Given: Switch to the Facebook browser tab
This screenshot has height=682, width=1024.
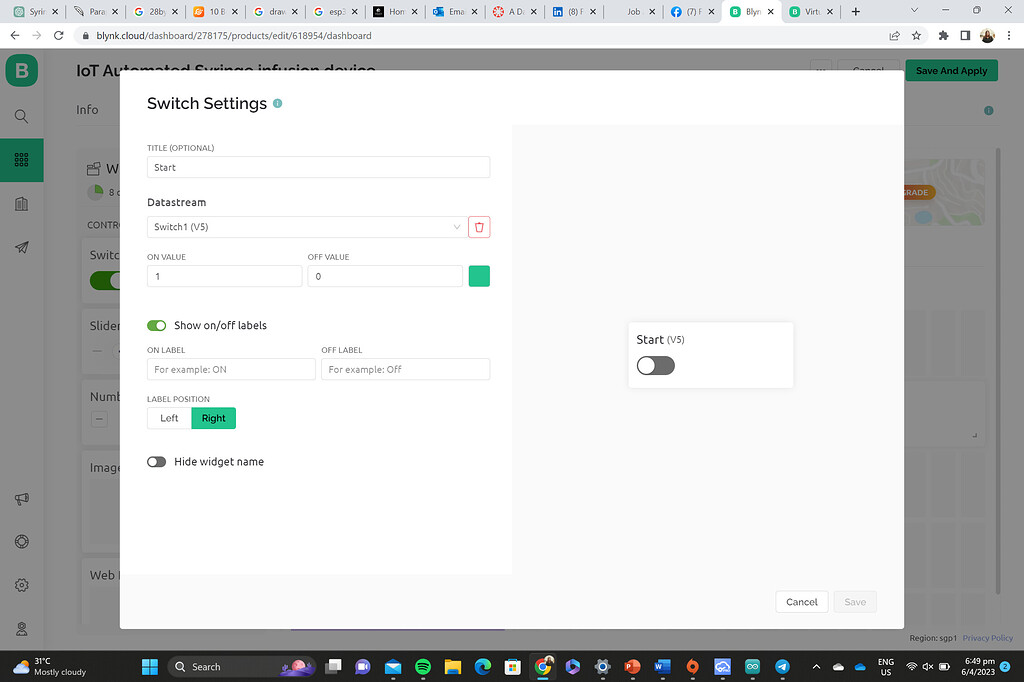Looking at the screenshot, I should pos(692,12).
